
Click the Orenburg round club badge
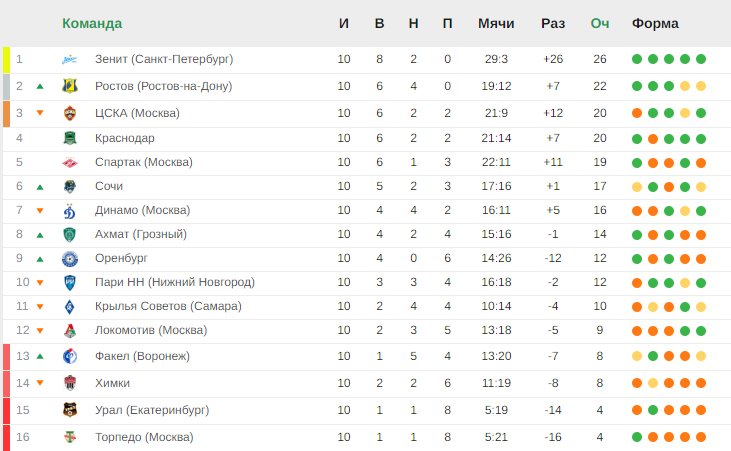point(69,258)
